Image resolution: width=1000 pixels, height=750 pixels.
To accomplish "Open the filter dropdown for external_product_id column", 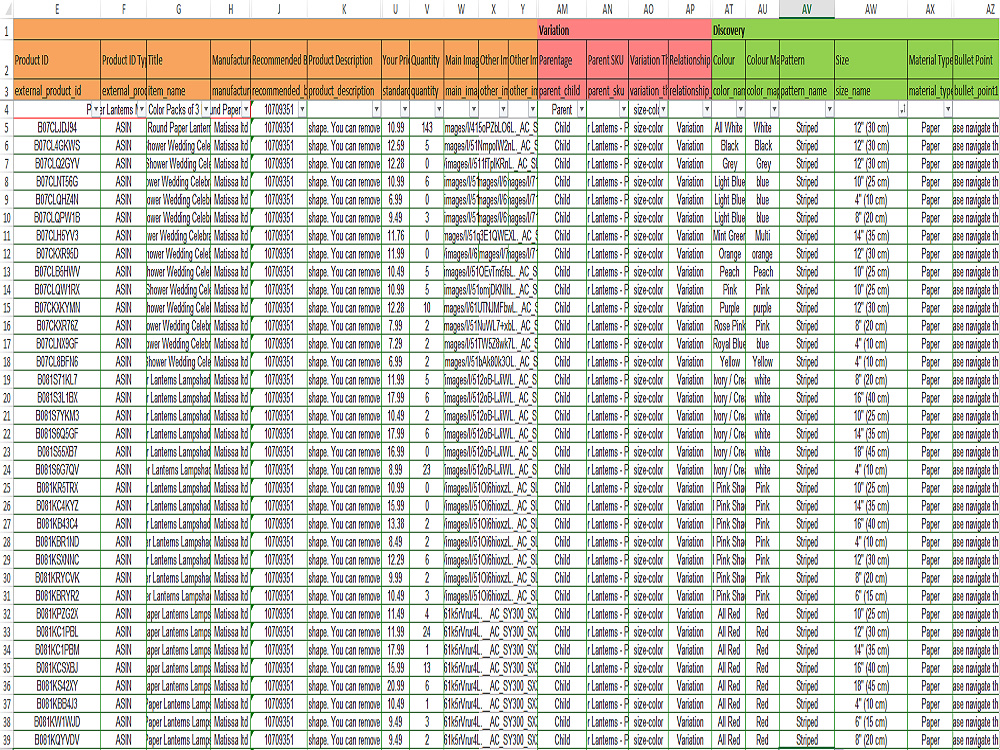I will tap(95, 110).
